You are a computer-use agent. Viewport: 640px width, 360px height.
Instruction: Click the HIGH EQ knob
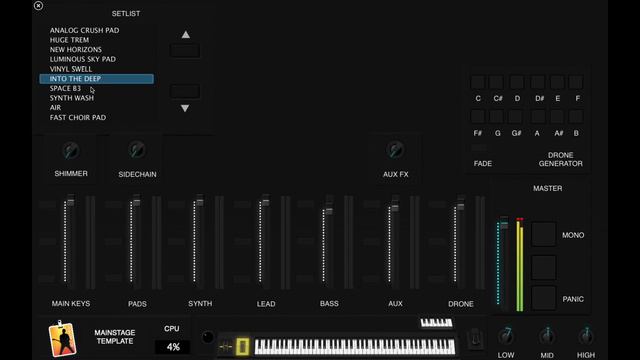[586, 336]
